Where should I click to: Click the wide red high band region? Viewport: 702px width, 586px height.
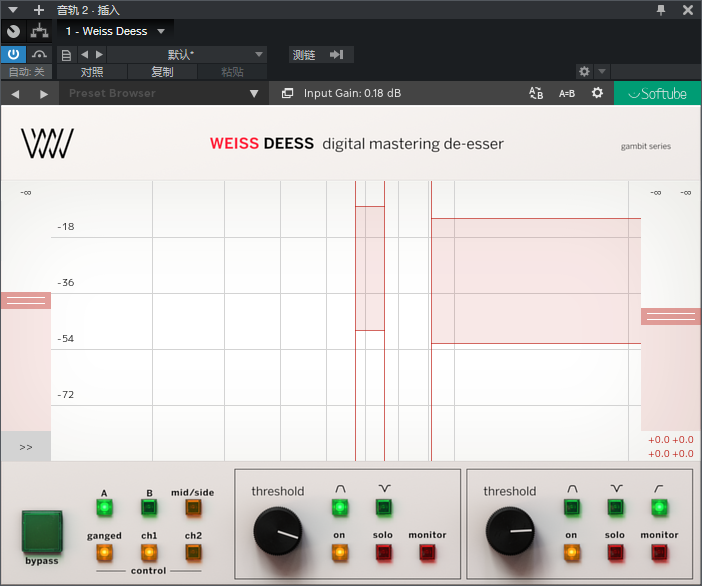536,281
